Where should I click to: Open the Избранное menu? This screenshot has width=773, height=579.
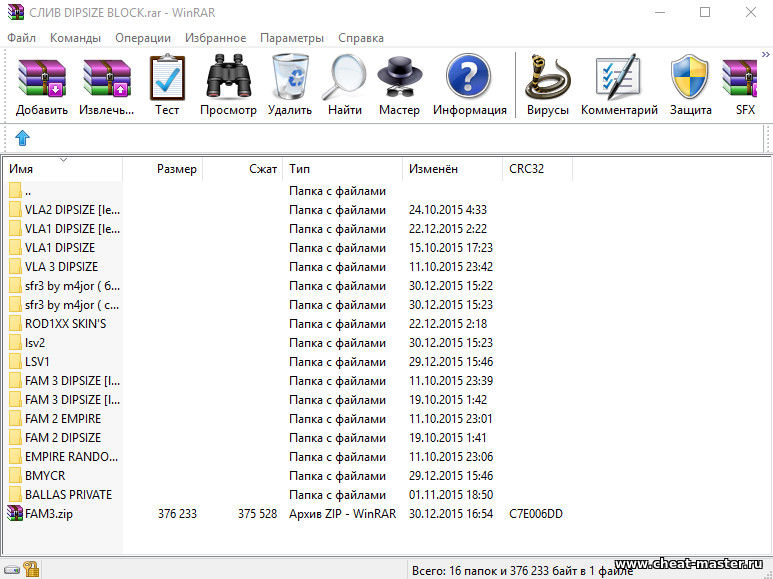point(215,38)
